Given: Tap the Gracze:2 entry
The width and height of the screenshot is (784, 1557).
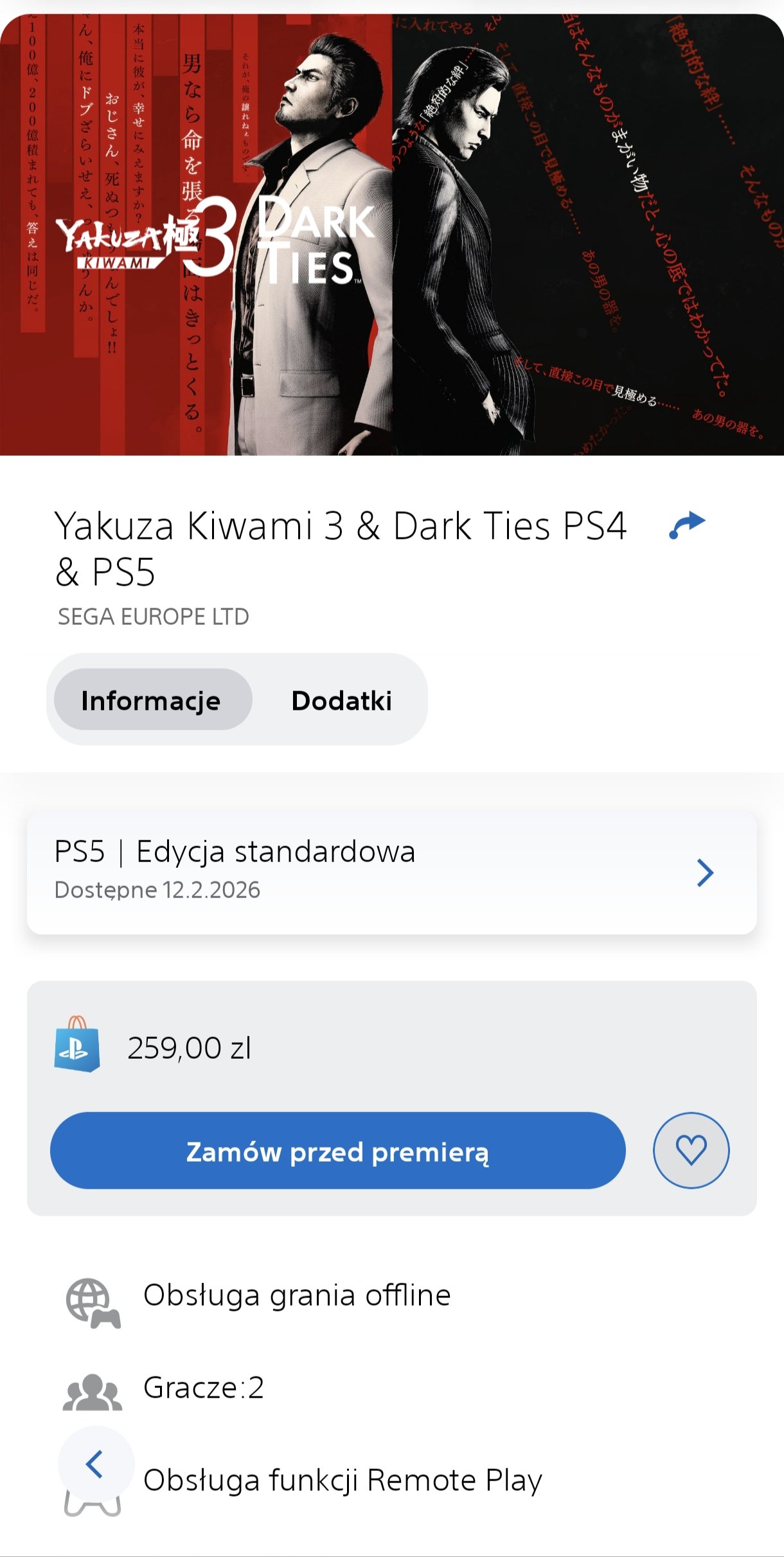Looking at the screenshot, I should [x=204, y=1387].
